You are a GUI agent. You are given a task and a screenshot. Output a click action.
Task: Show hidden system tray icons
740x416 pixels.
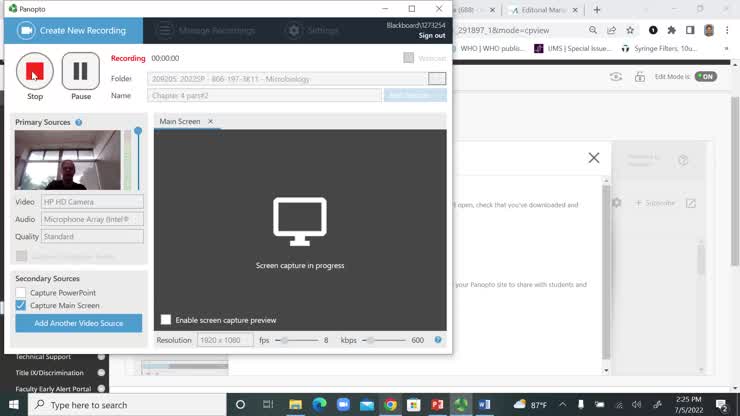563,405
